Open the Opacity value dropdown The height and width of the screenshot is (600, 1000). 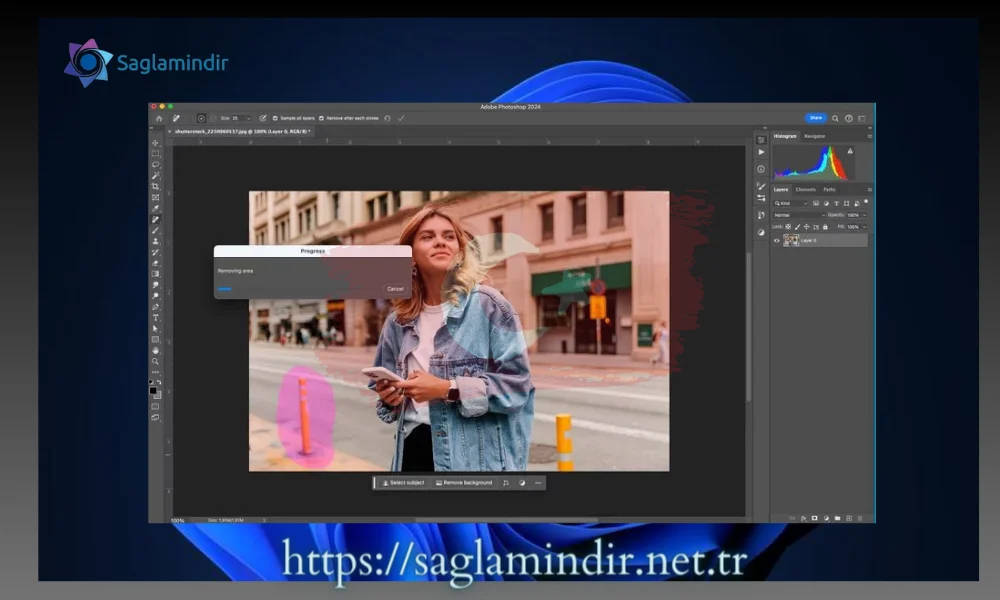(865, 215)
